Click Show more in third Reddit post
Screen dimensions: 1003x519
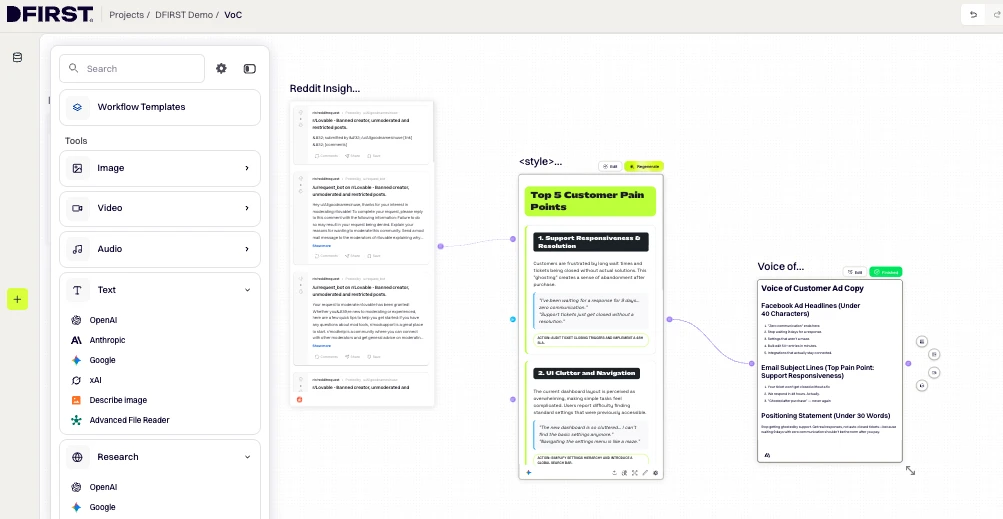[322, 346]
